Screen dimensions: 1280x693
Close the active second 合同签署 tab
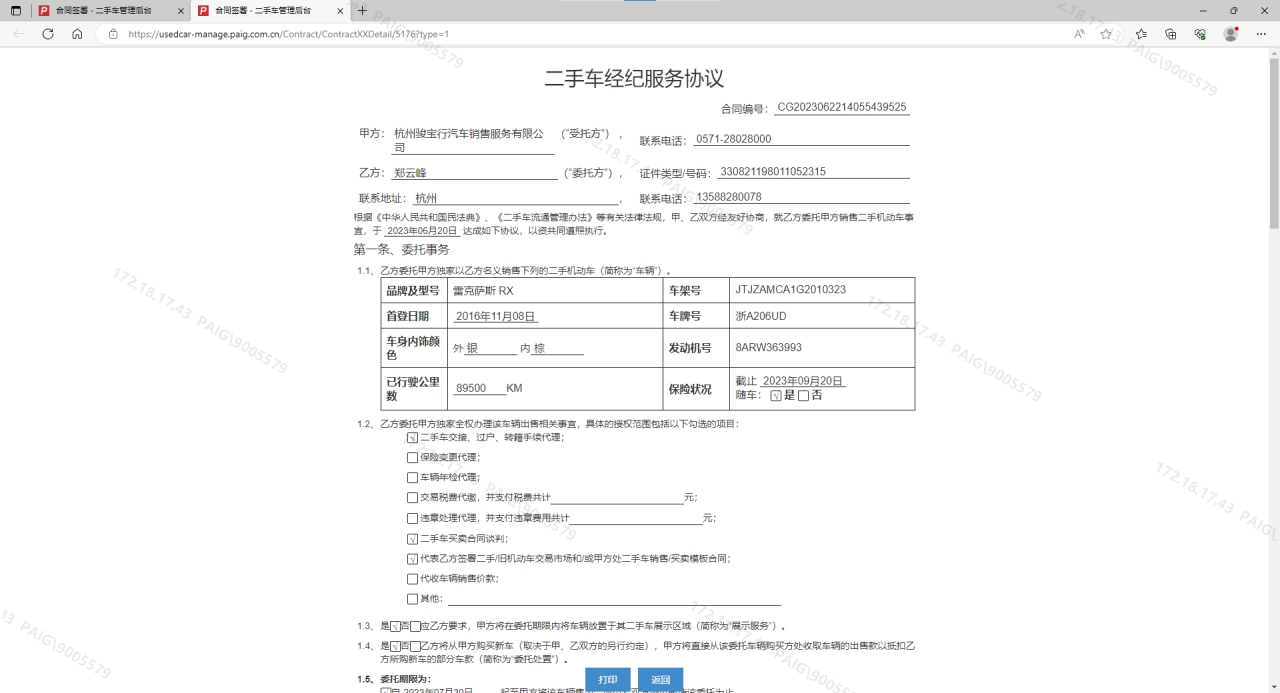click(x=340, y=10)
